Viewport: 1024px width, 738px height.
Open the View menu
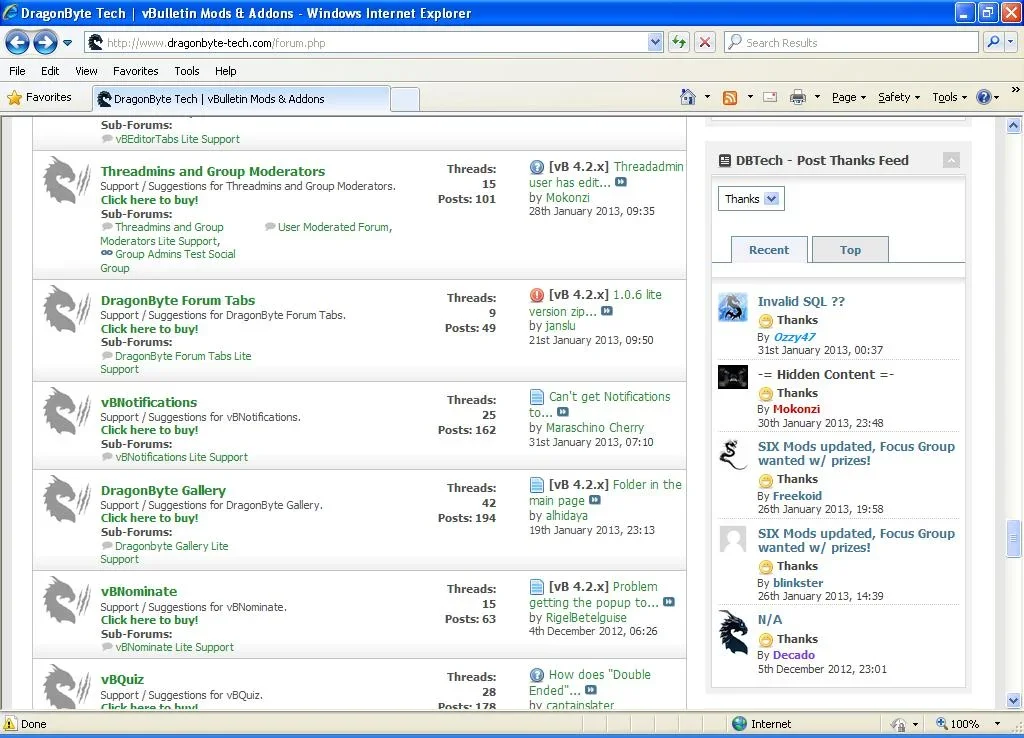(x=86, y=71)
